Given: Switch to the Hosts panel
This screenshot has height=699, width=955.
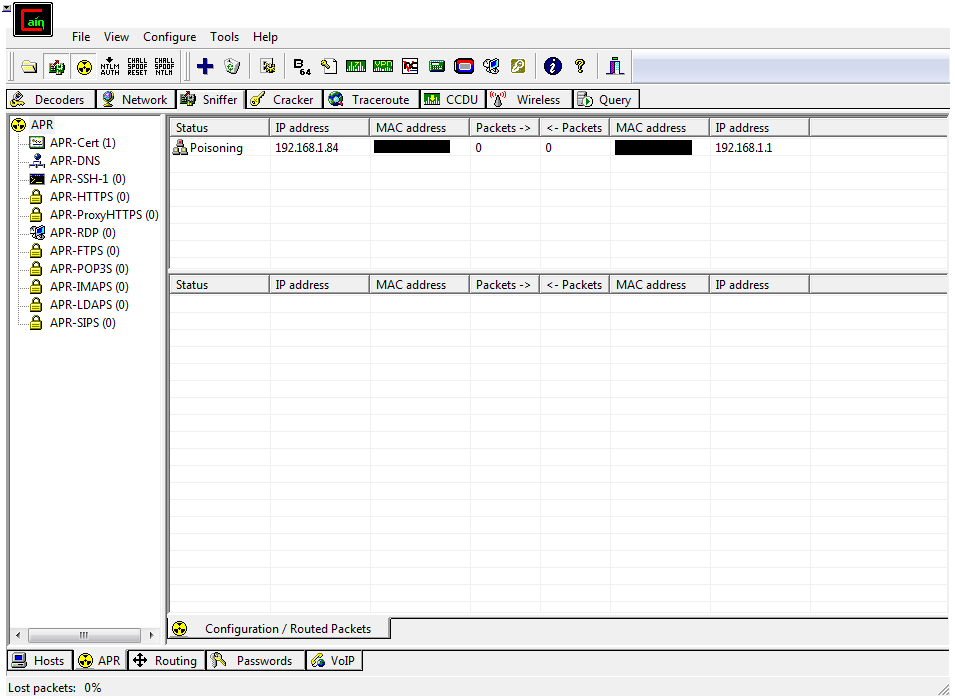Looking at the screenshot, I should (x=39, y=661).
